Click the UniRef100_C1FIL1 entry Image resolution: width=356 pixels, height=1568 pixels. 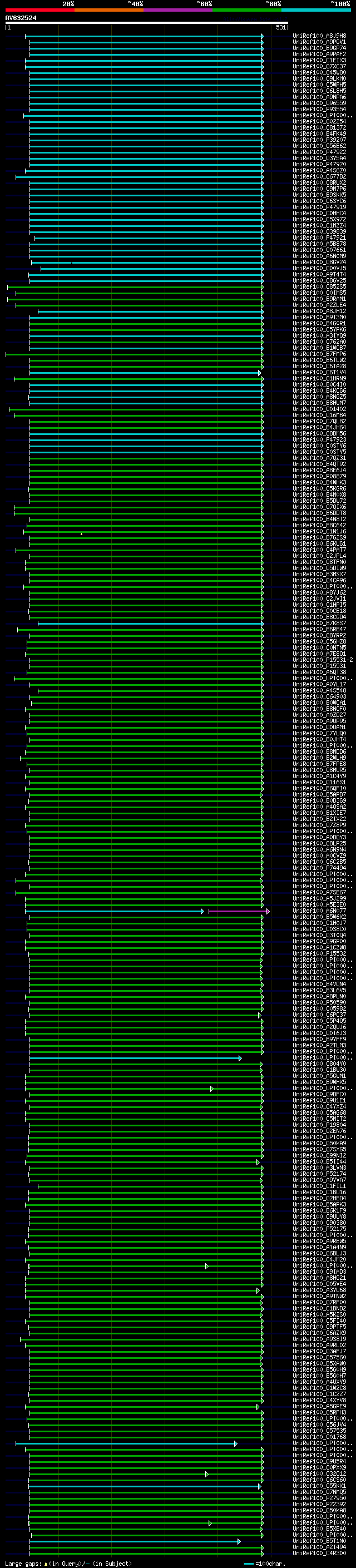pyautogui.click(x=319, y=1186)
